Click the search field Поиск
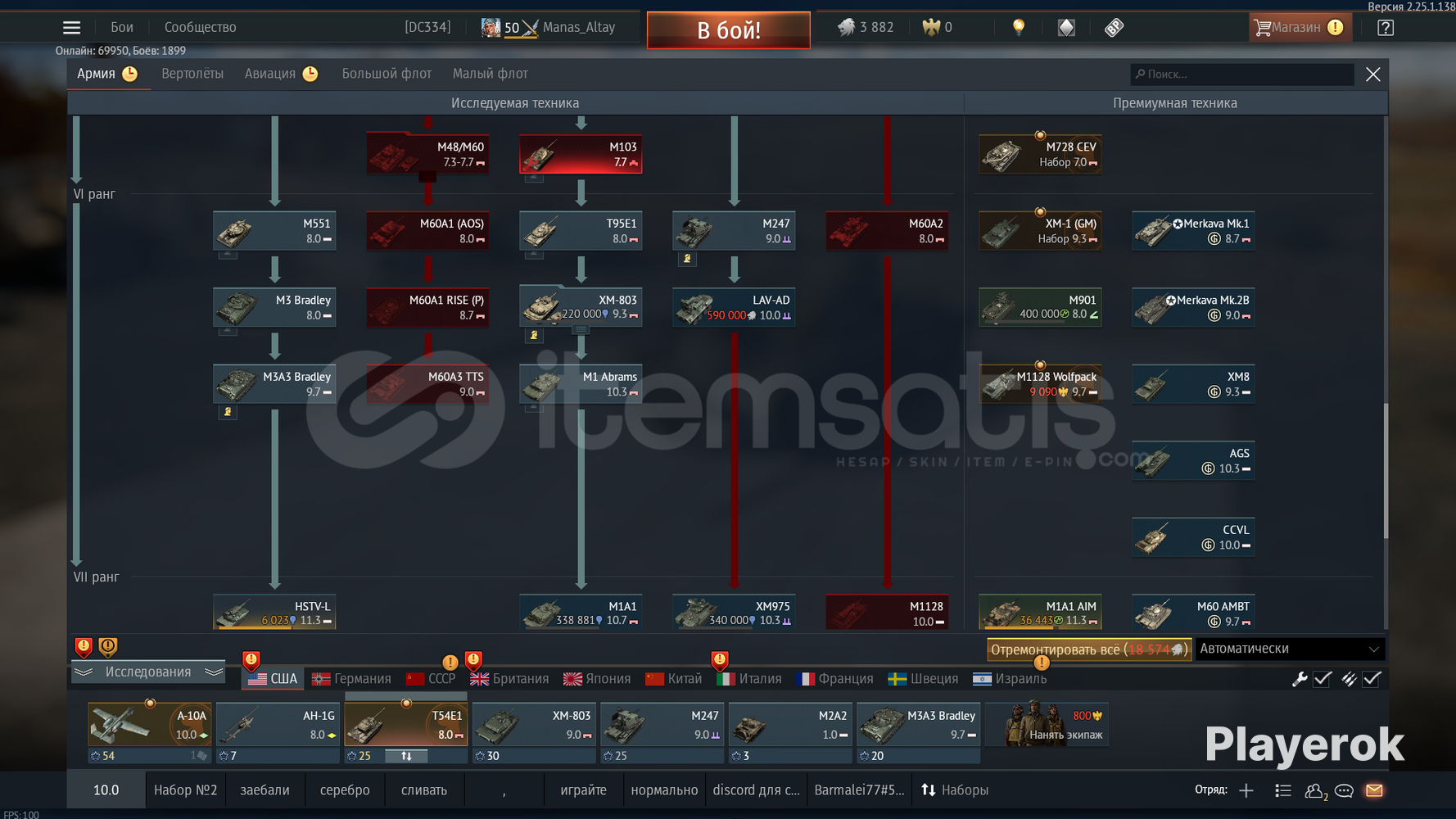The height and width of the screenshot is (819, 1456). tap(1242, 74)
